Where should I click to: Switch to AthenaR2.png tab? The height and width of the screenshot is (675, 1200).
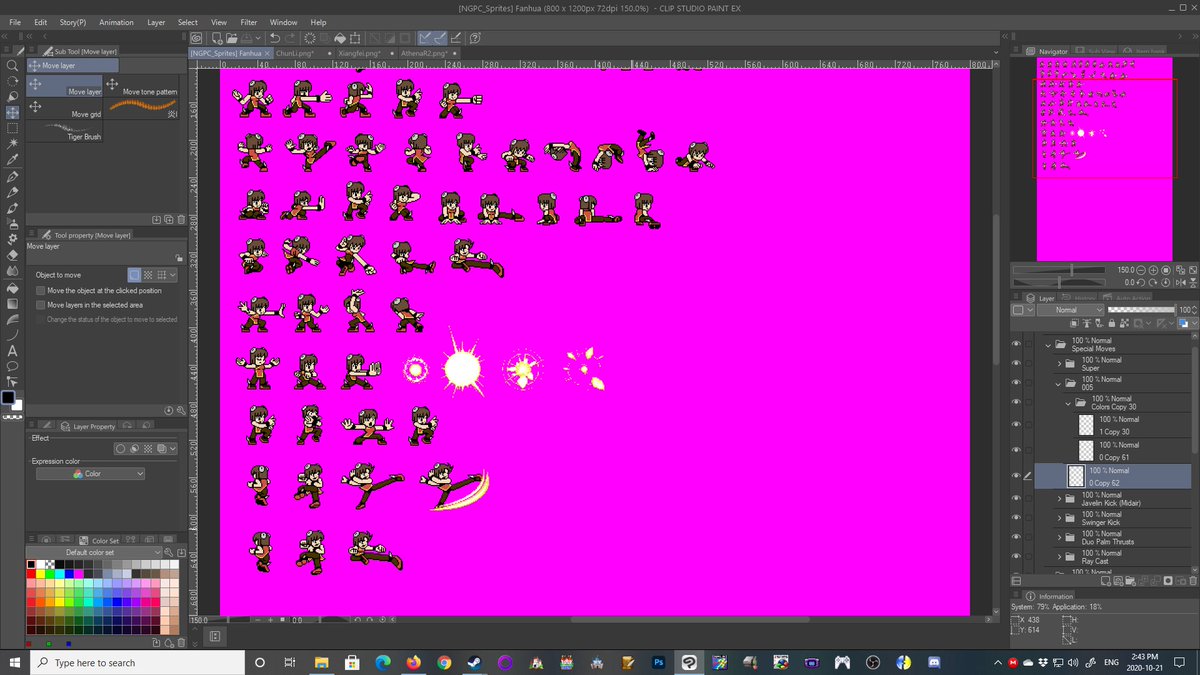(x=428, y=53)
